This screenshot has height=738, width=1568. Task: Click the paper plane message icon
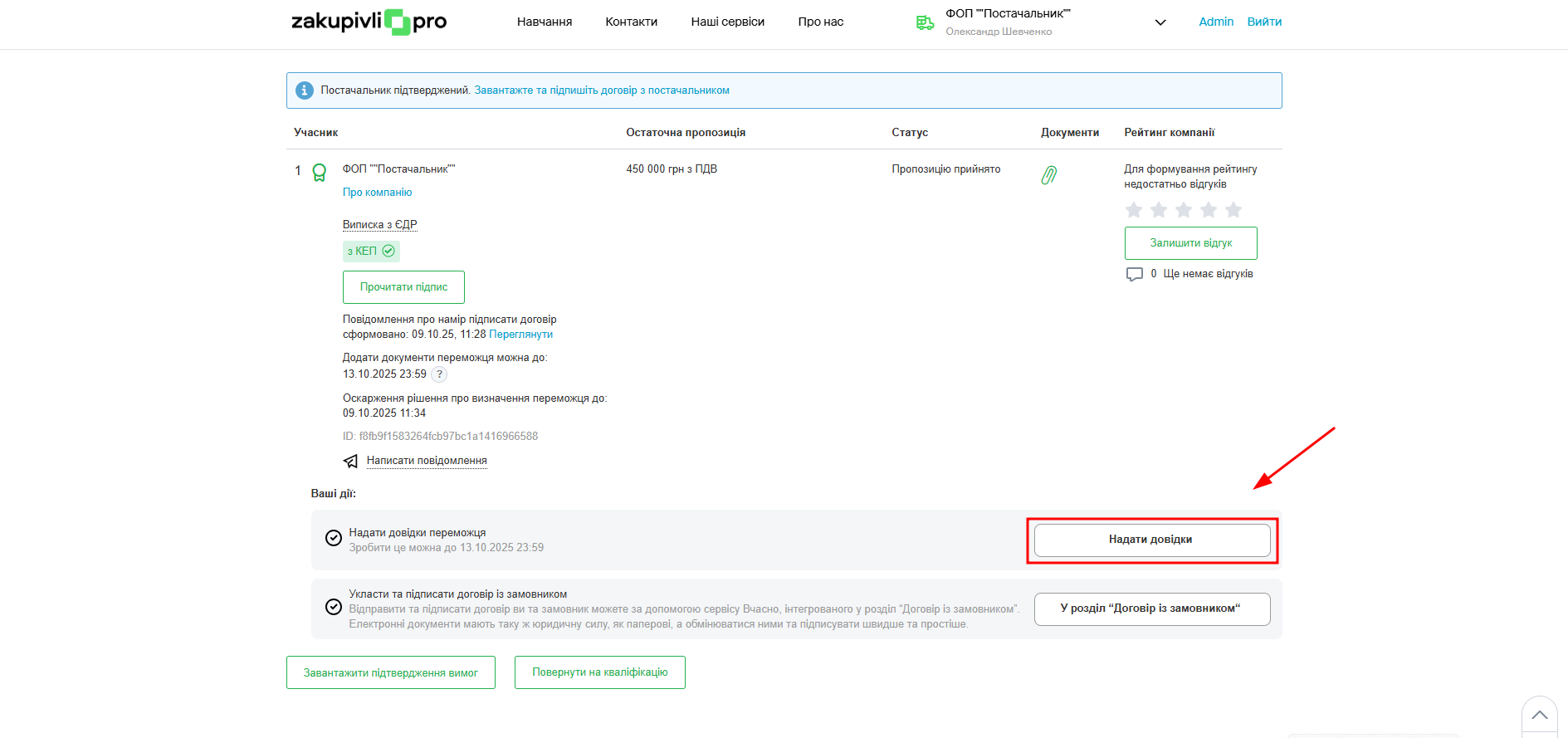tap(351, 462)
